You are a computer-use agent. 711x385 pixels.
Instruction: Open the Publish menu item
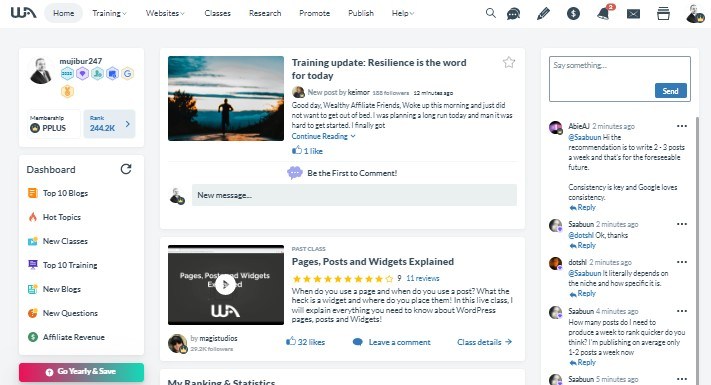pyautogui.click(x=361, y=13)
